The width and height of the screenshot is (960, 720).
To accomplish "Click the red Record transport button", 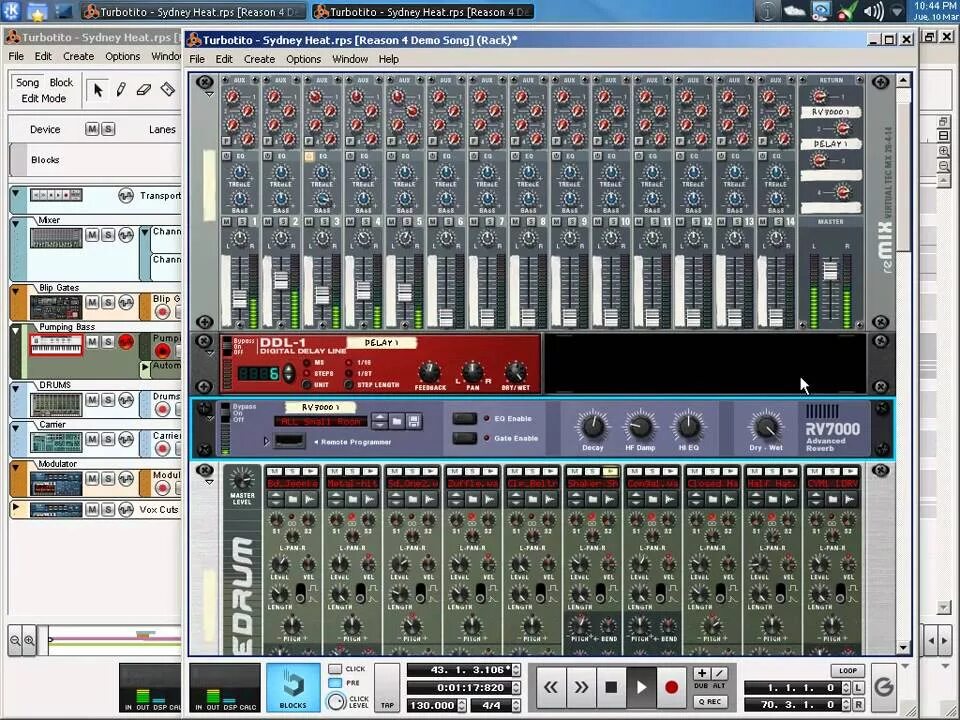I will click(671, 687).
